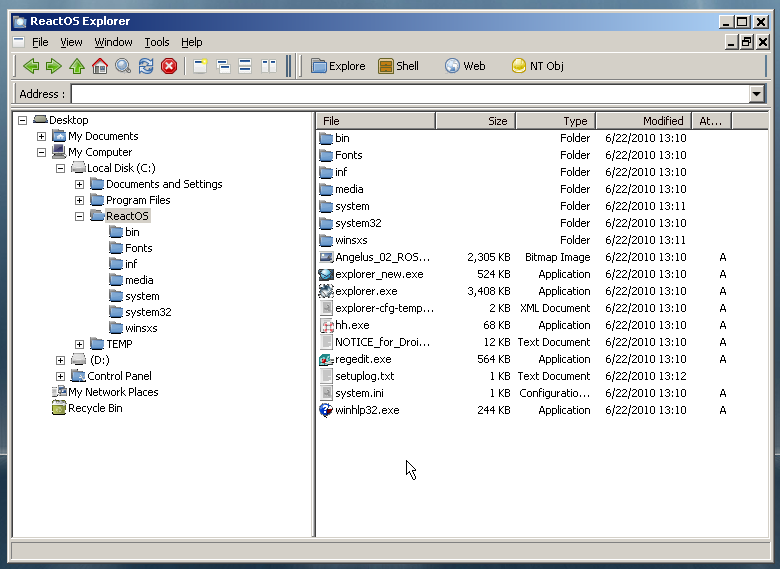Select Recycle Bin in the tree
The image size is (780, 569).
click(95, 408)
